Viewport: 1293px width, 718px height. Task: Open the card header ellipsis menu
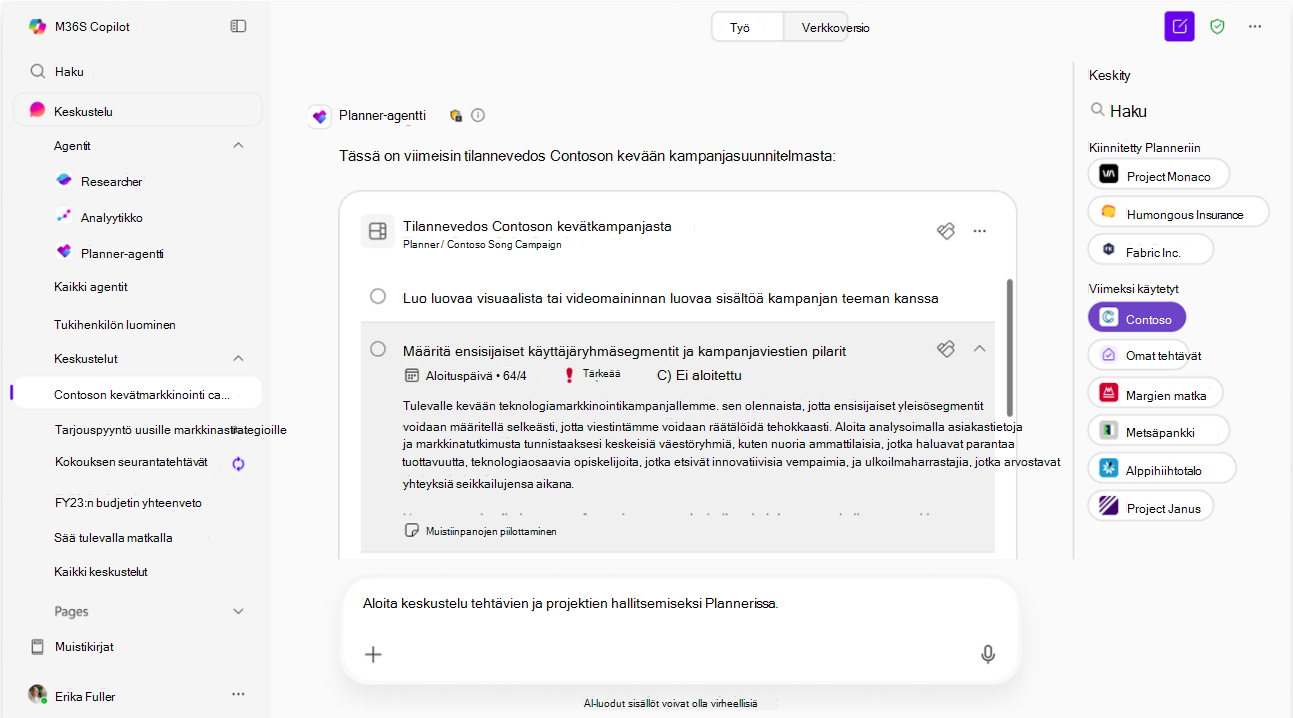(980, 231)
